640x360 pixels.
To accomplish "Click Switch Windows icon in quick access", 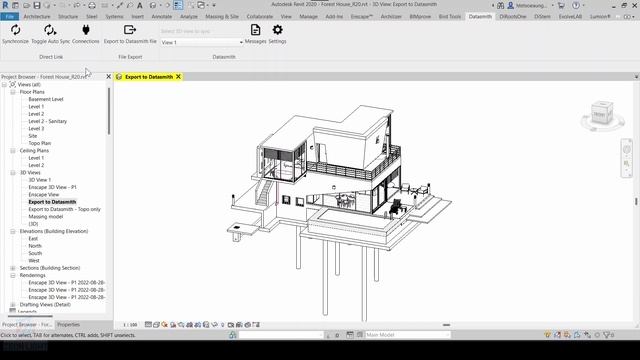I will pyautogui.click(x=201, y=6).
